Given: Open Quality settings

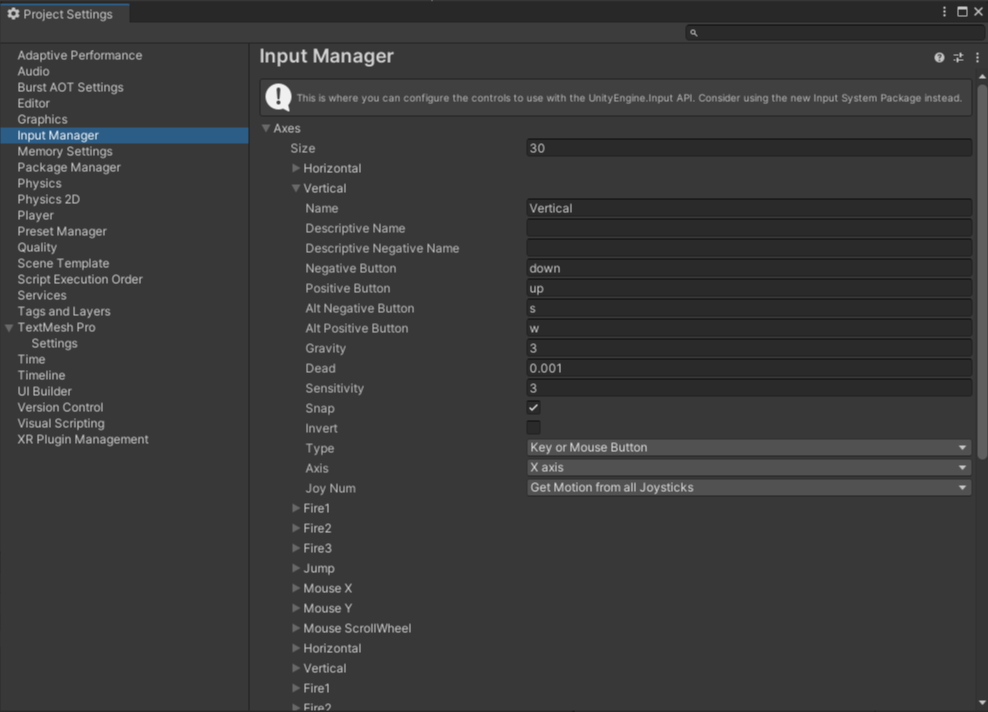Looking at the screenshot, I should tap(37, 248).
